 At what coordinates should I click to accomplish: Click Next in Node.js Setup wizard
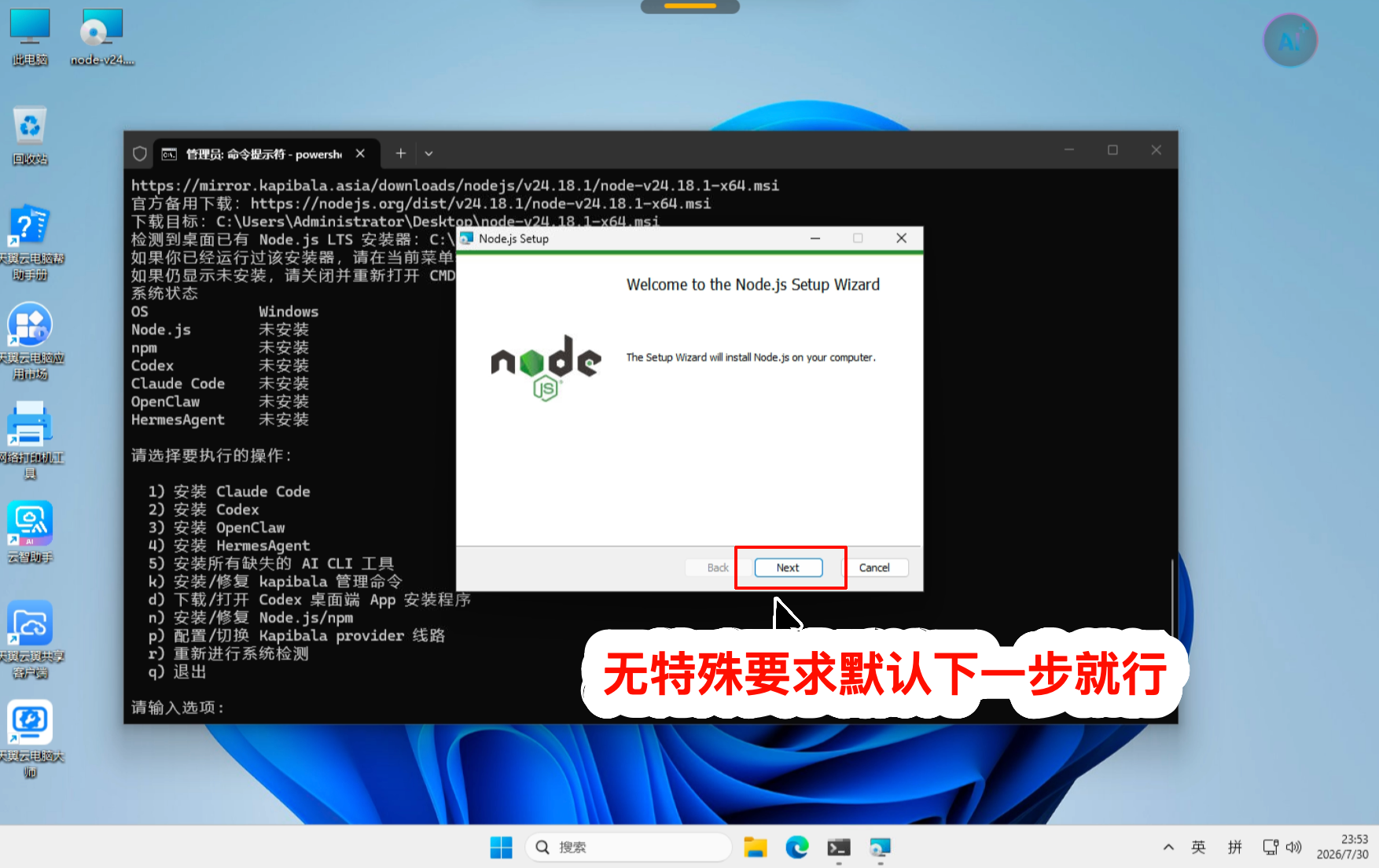[788, 568]
